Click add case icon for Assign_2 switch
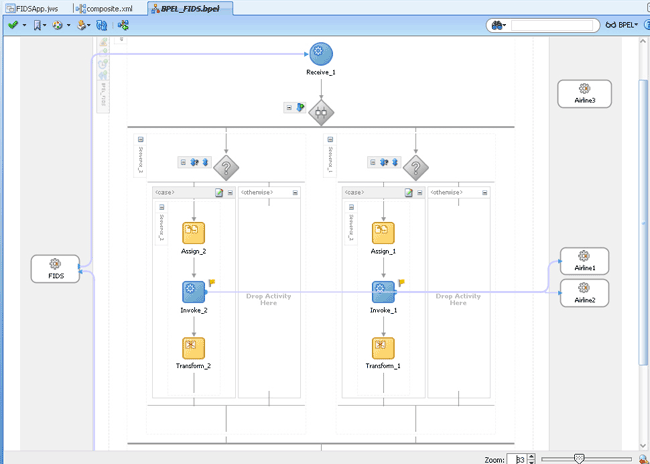 [x=194, y=162]
